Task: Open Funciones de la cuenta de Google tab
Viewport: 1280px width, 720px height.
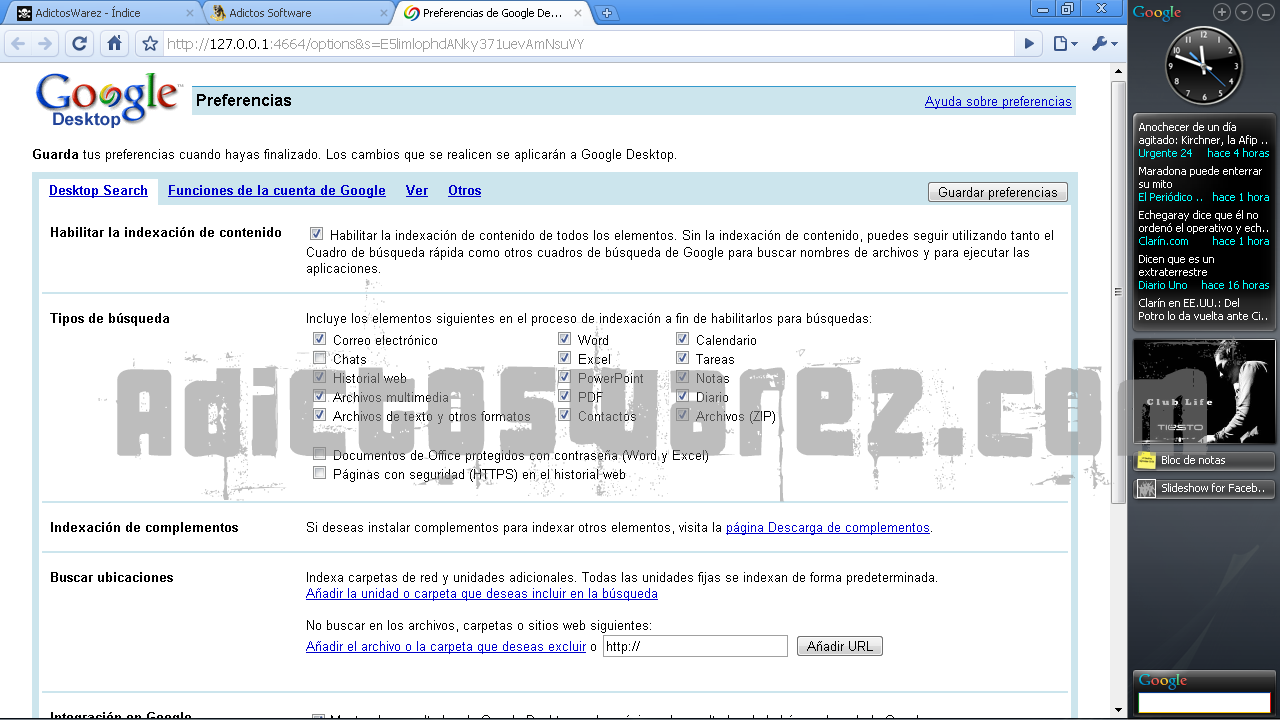Action: (x=277, y=191)
